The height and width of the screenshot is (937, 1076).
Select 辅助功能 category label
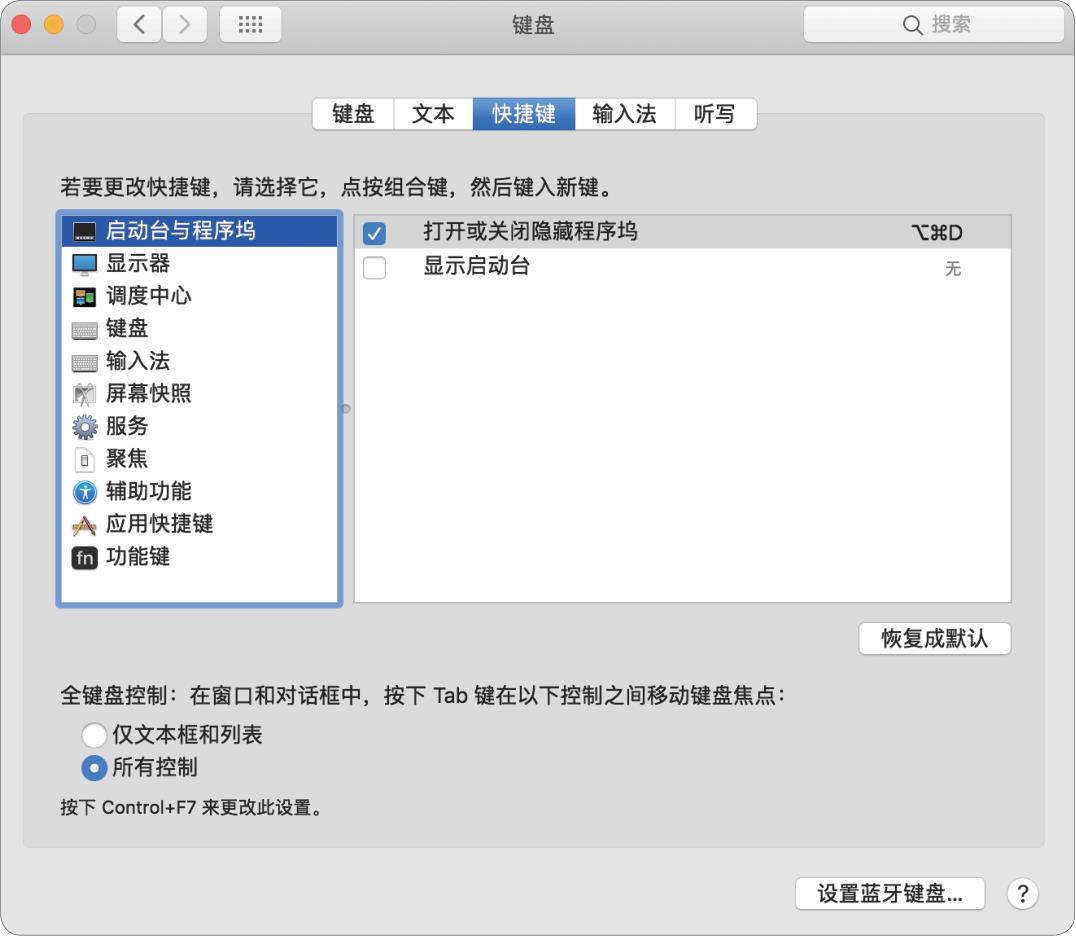(149, 491)
